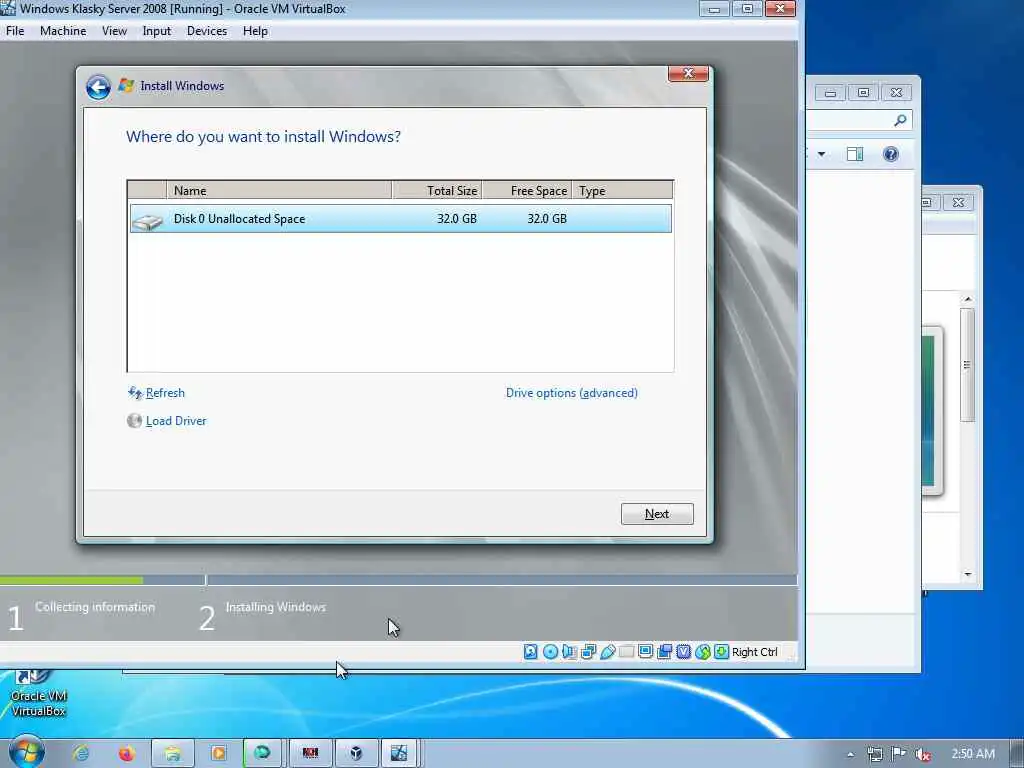The image size is (1024, 768).
Task: Click the Next button
Action: (x=657, y=514)
